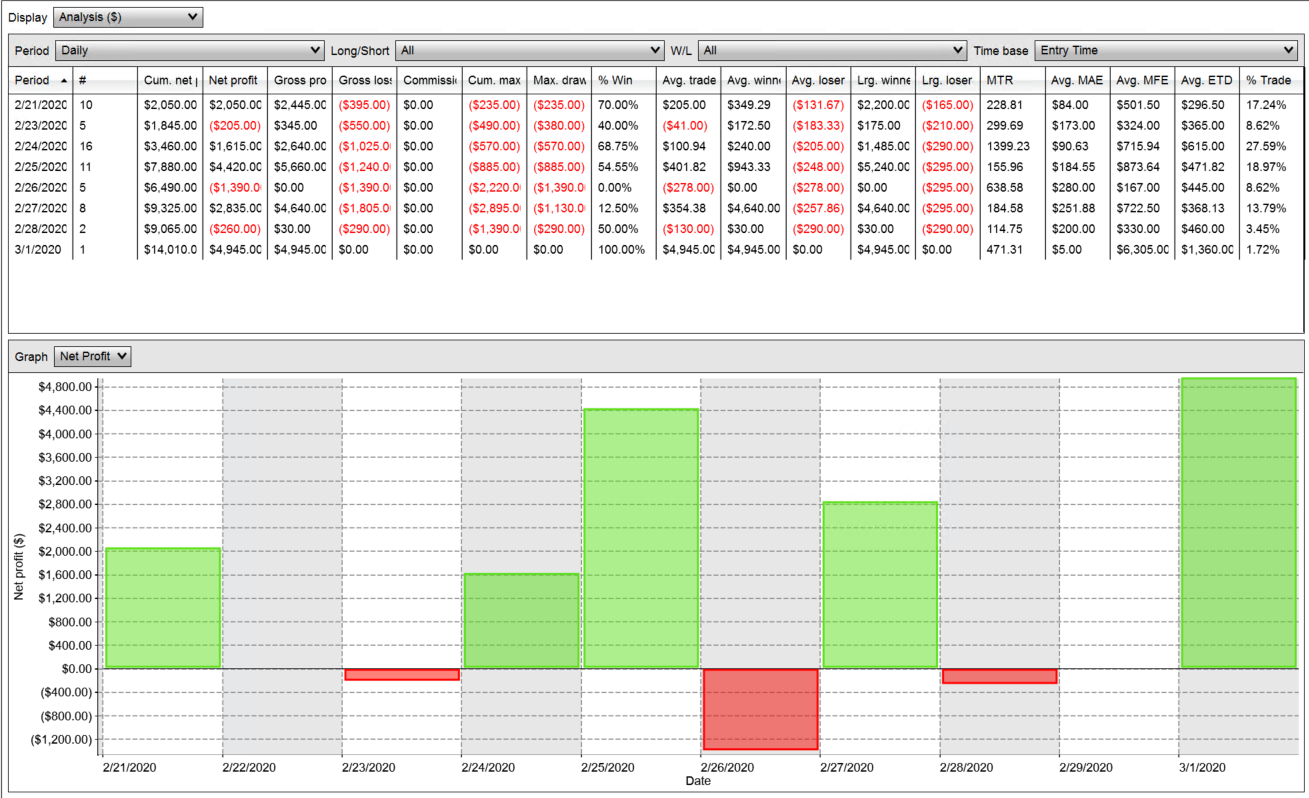Select the 2/24/2020 table row
The image size is (1309, 798).
656,146
